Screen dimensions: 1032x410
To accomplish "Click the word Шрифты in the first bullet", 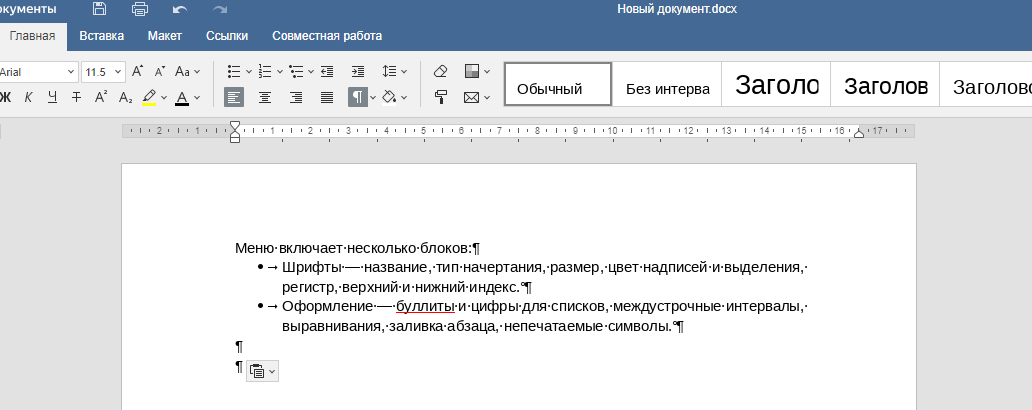I will [312, 267].
